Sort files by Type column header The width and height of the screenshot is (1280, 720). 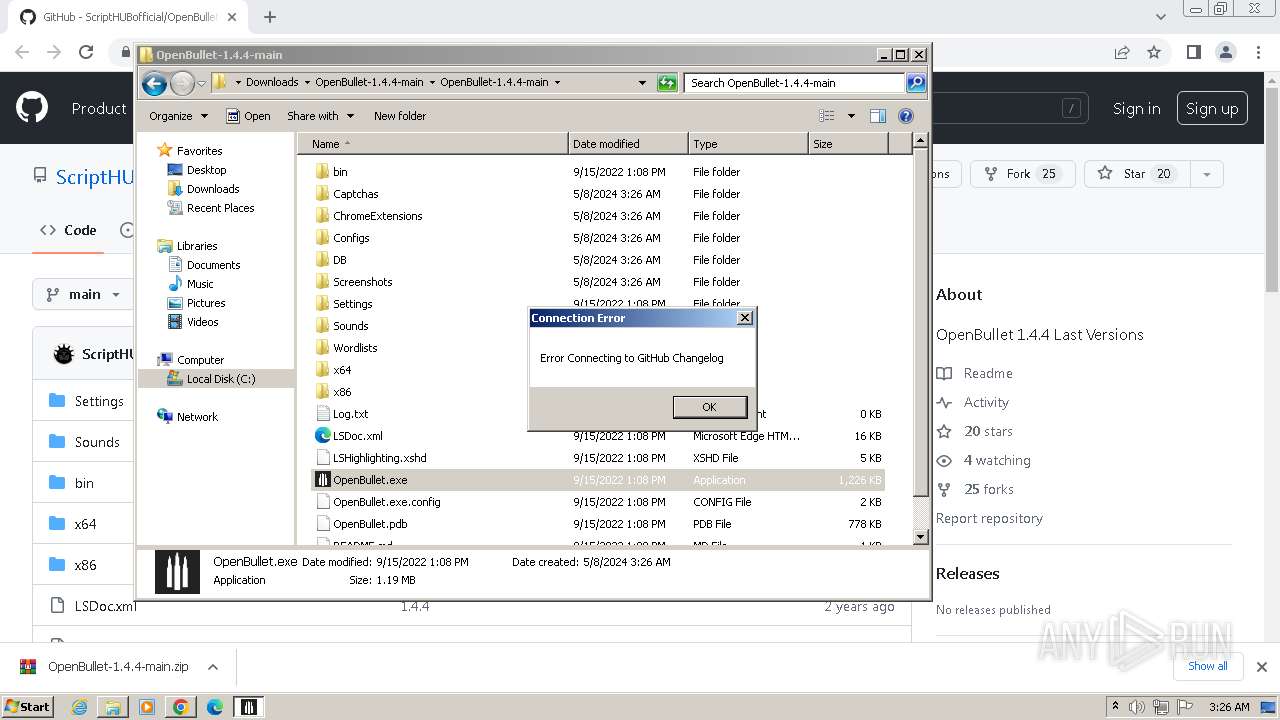click(748, 144)
